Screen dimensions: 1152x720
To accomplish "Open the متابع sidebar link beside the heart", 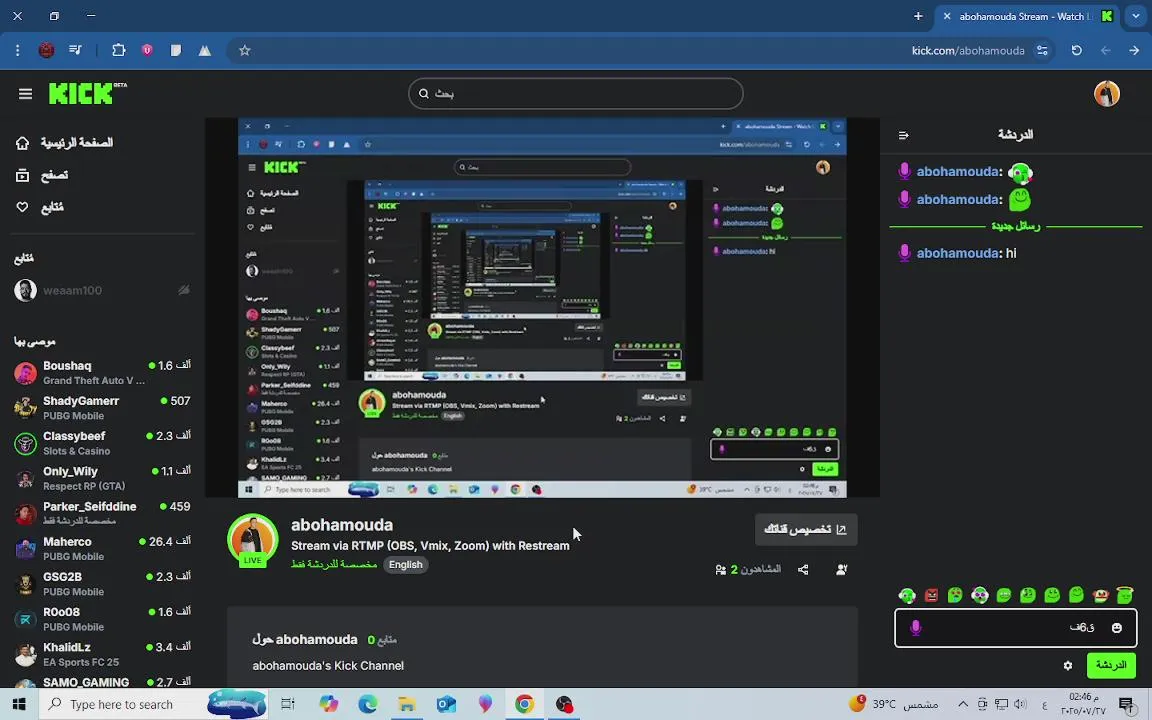I will (x=51, y=207).
